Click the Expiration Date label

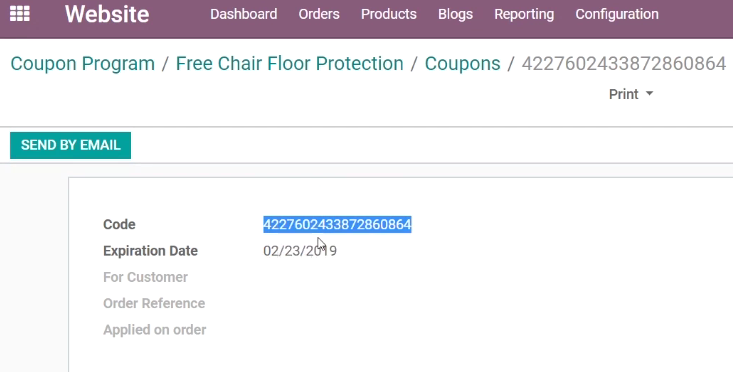pyautogui.click(x=151, y=251)
